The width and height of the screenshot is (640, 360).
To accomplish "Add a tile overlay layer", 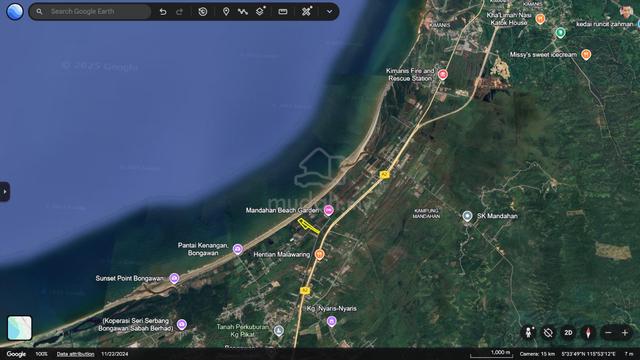I will (260, 11).
